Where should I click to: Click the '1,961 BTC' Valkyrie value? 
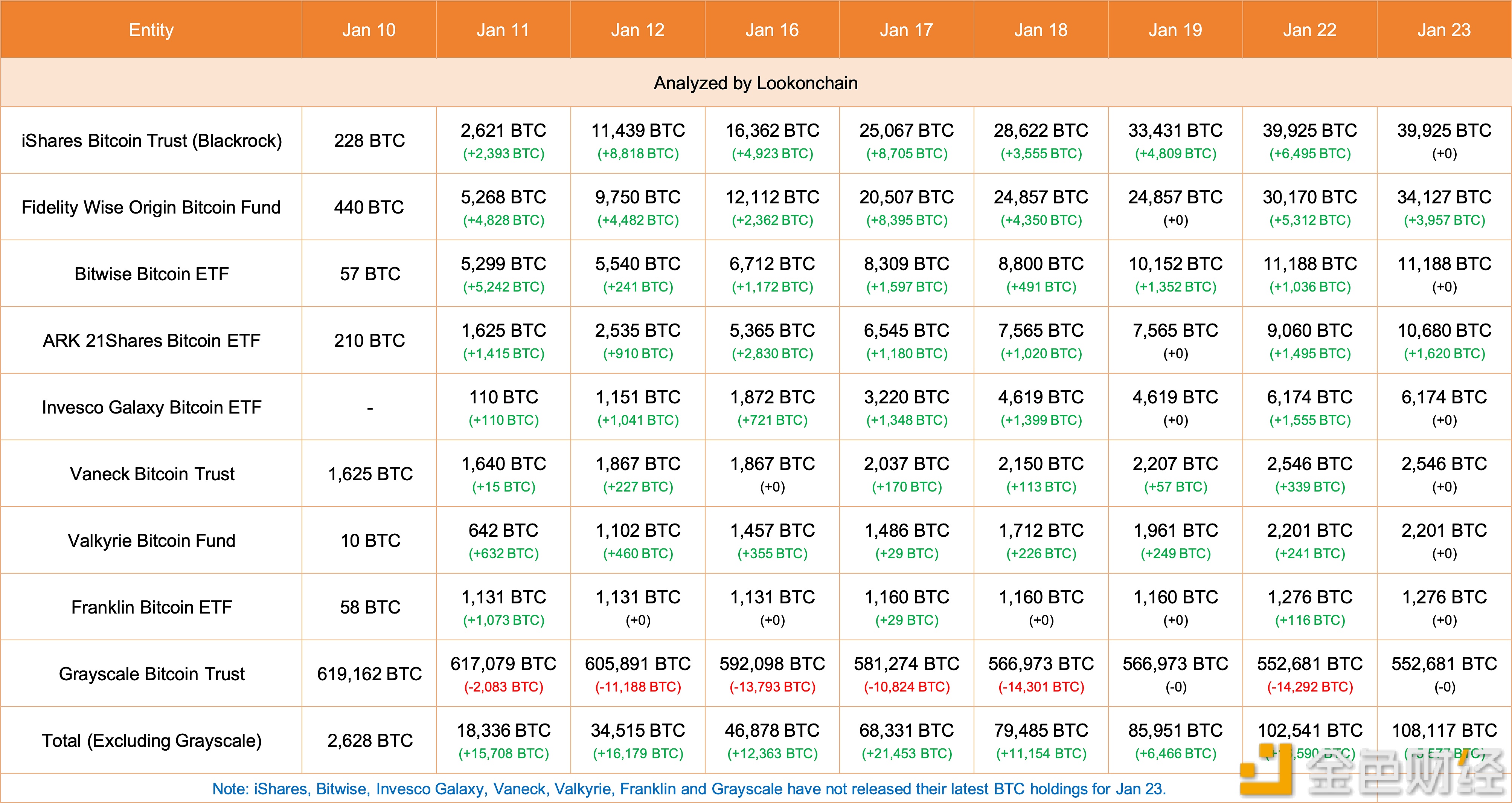1175,530
